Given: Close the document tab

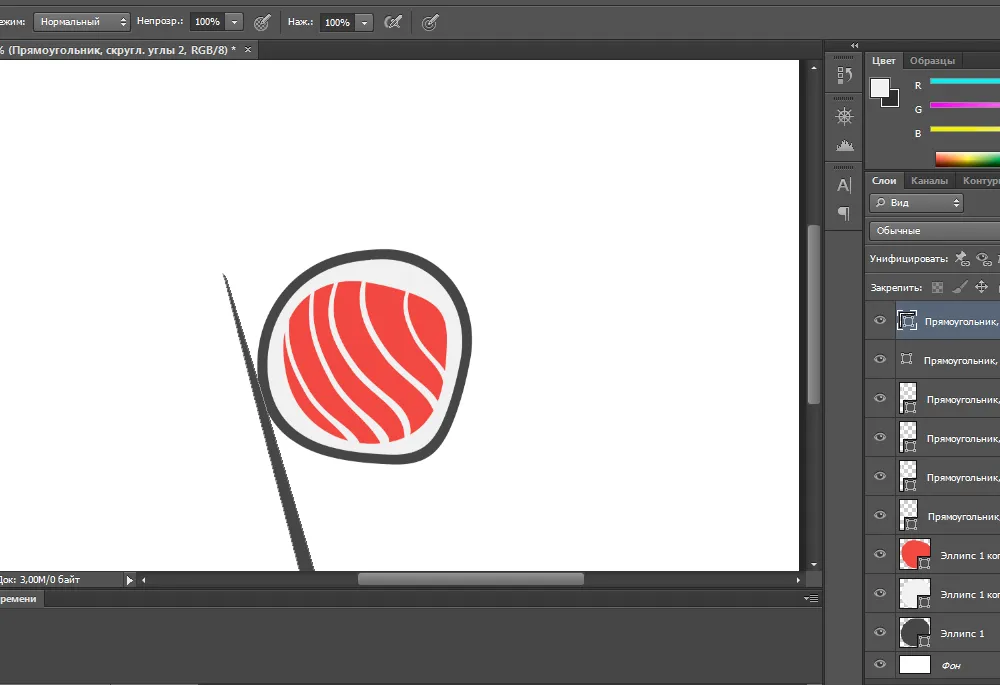Looking at the screenshot, I should [248, 50].
